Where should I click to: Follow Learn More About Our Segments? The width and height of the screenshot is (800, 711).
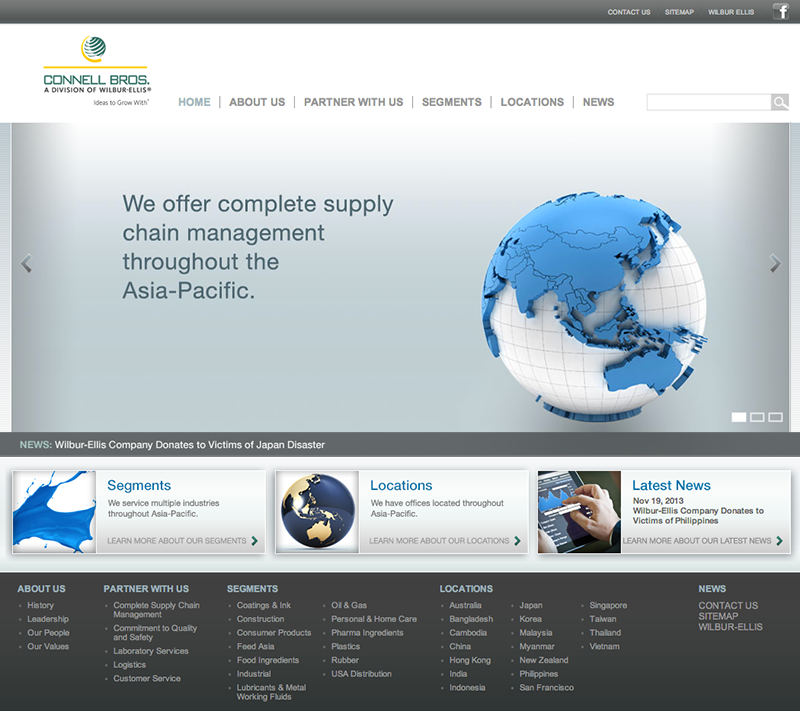(x=177, y=541)
